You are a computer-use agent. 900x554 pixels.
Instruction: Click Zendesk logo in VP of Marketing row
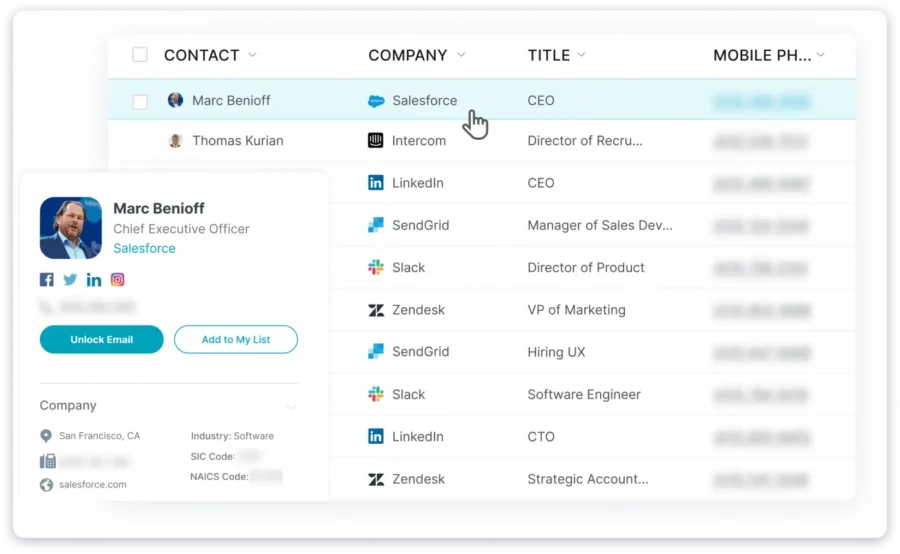[375, 310]
